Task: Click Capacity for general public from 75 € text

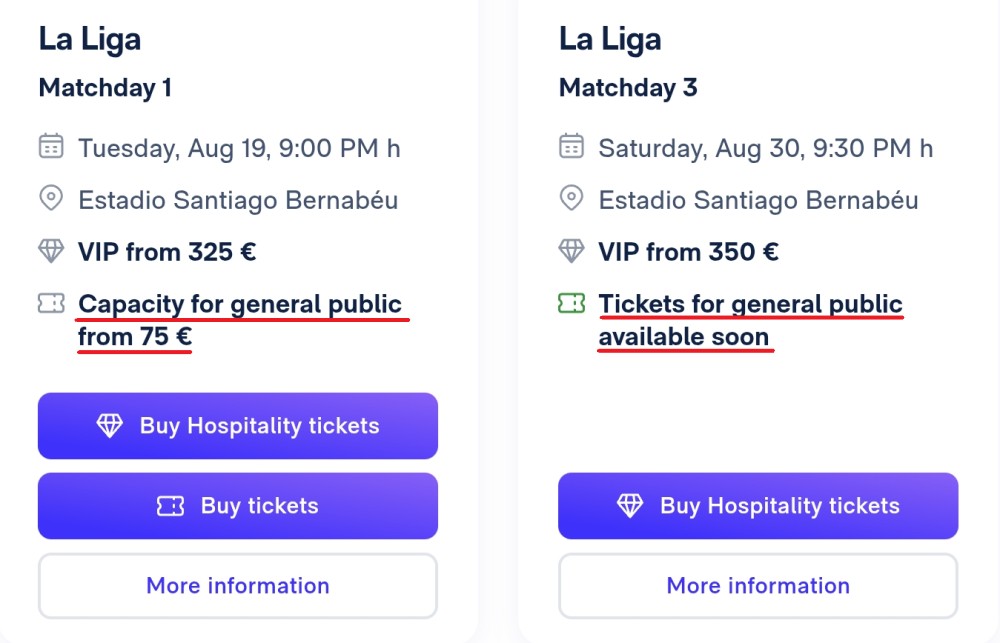Action: coord(240,320)
